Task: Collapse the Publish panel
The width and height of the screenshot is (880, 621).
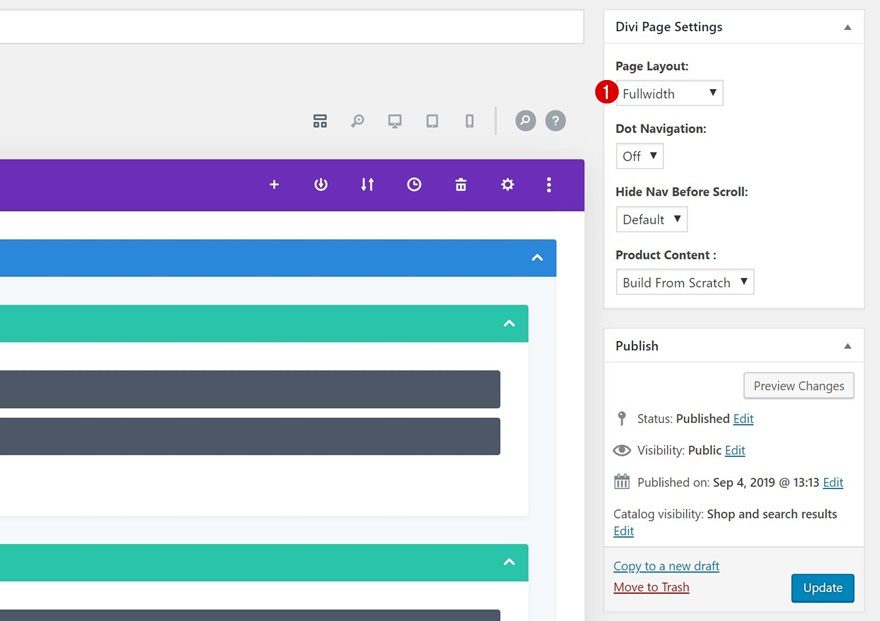Action: pyautogui.click(x=846, y=345)
